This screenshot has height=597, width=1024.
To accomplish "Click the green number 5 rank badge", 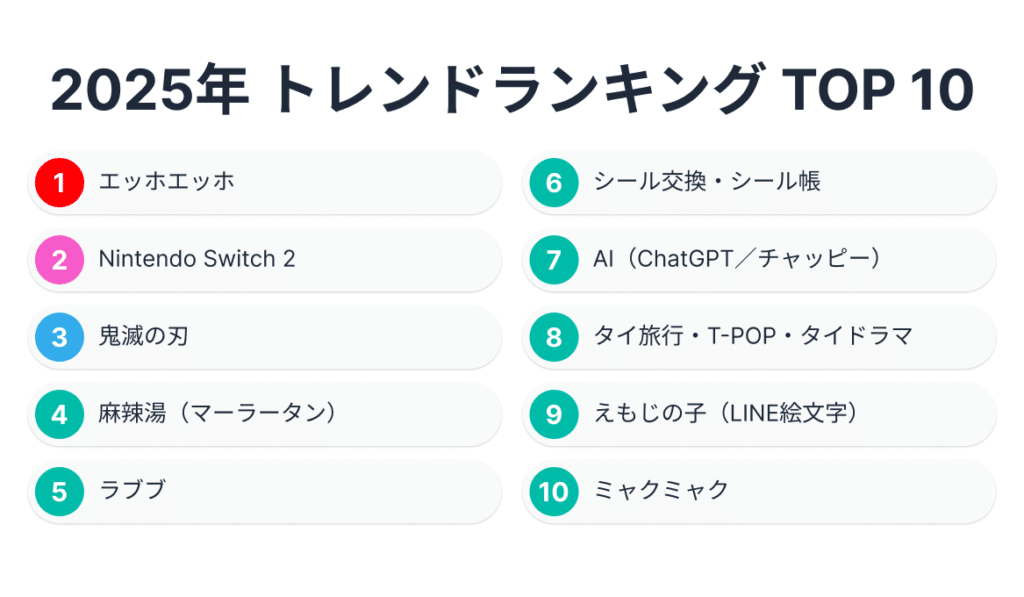I will click(60, 491).
